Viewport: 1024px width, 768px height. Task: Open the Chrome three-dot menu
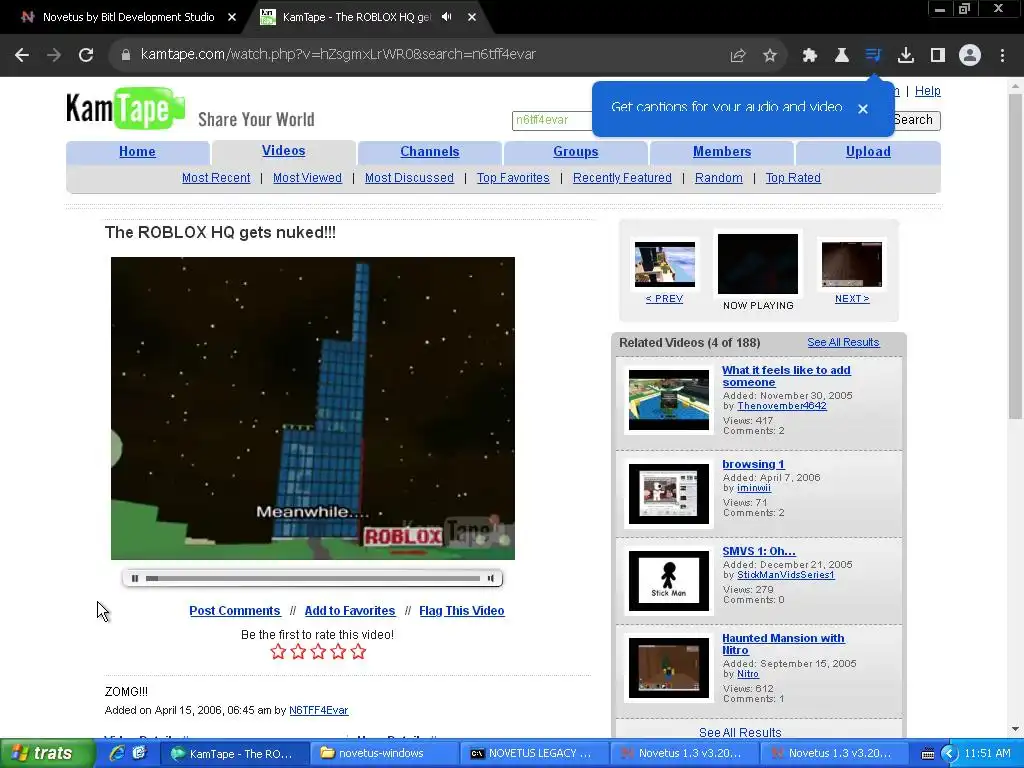pos(1002,56)
